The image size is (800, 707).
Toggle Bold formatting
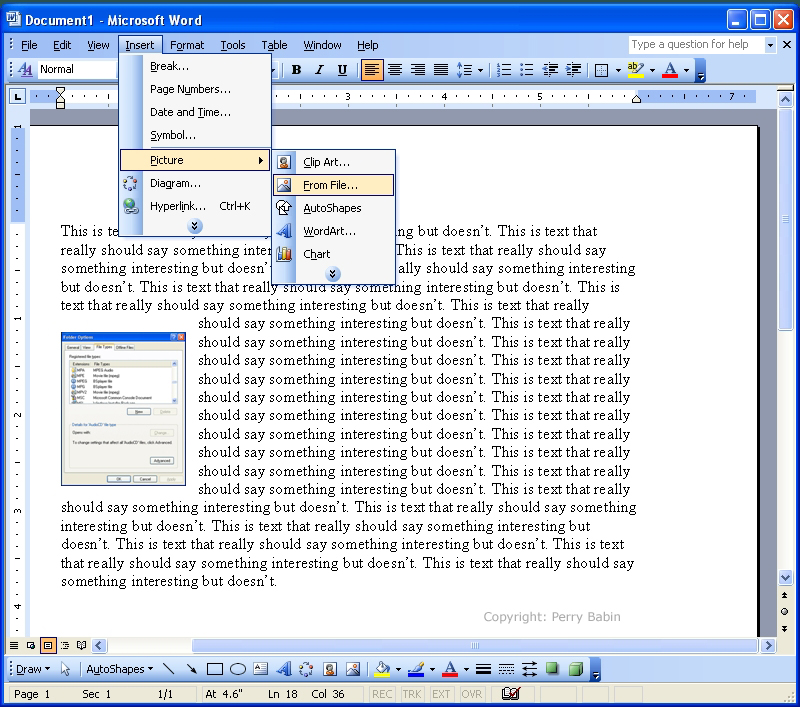pyautogui.click(x=296, y=69)
